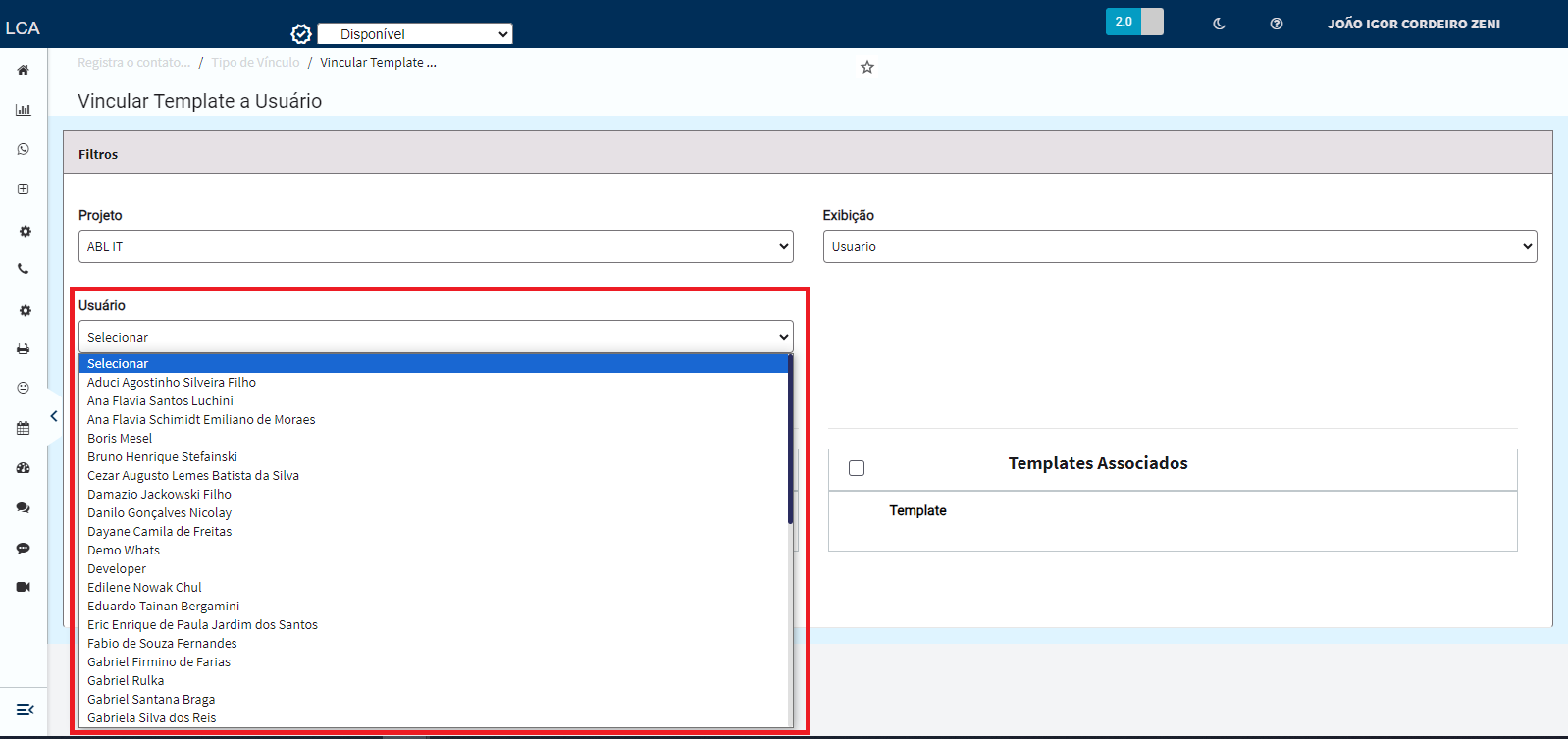Open the phone icon in sidebar
Image resolution: width=1568 pixels, height=739 pixels.
23,269
